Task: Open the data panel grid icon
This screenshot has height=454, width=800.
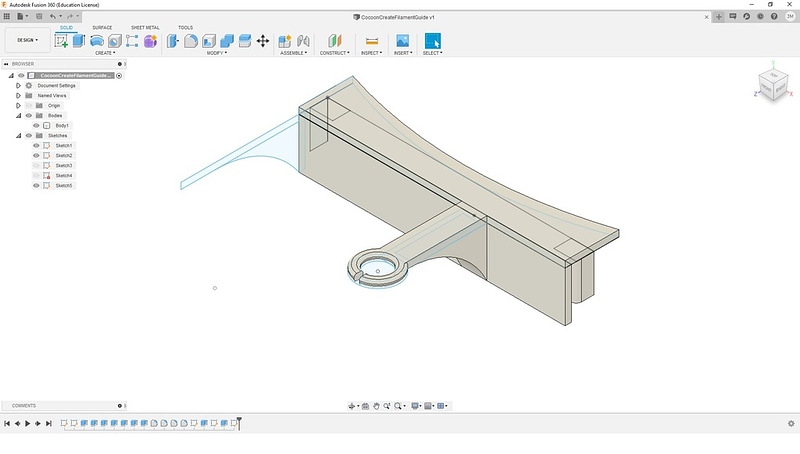Action: click(x=7, y=16)
